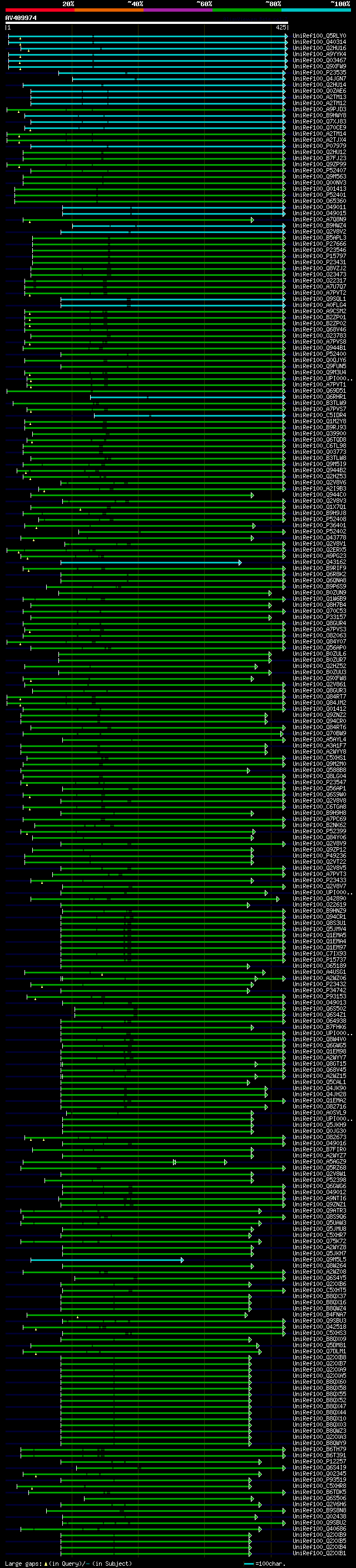Image resolution: width=356 pixels, height=1568 pixels.
Task: Select the UniRef100_Q2HU14 label
Action: pyautogui.click(x=319, y=85)
